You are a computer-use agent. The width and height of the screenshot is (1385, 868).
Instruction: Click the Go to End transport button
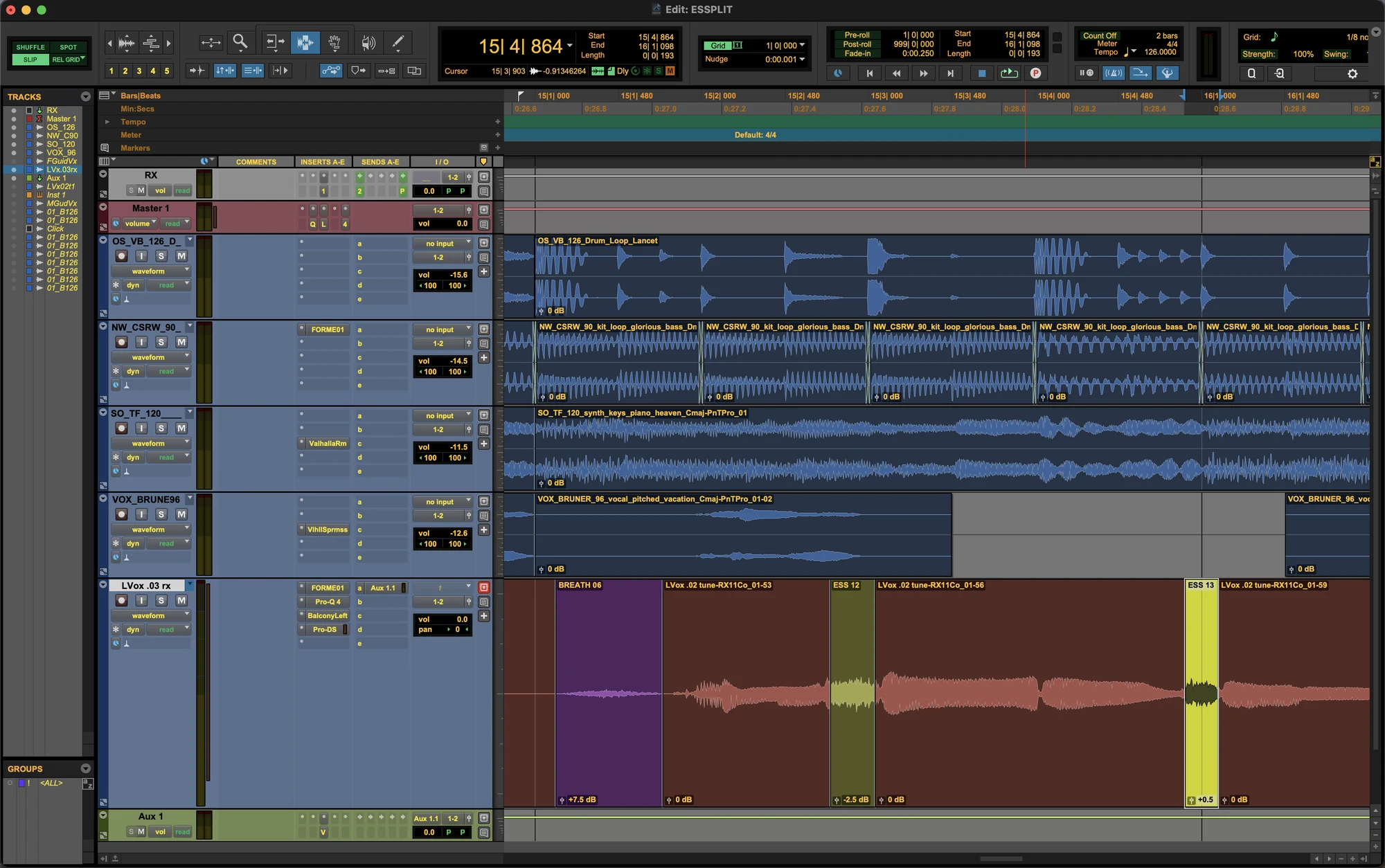(951, 73)
